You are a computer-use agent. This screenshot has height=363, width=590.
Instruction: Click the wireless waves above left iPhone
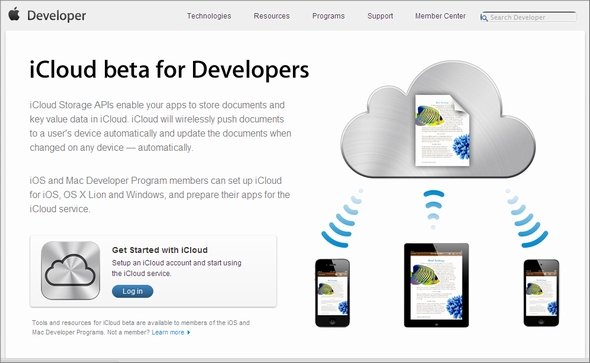342,218
